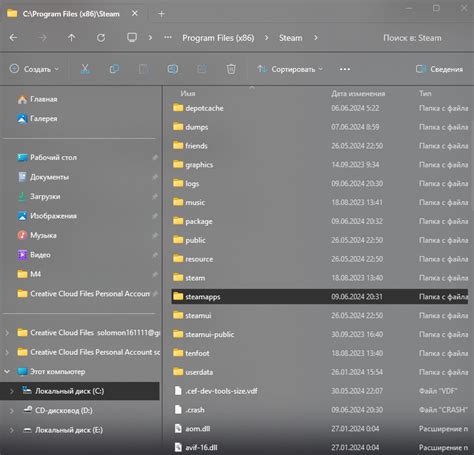Rename selected item via toolbar icon
This screenshot has height=455, width=474.
point(172,69)
